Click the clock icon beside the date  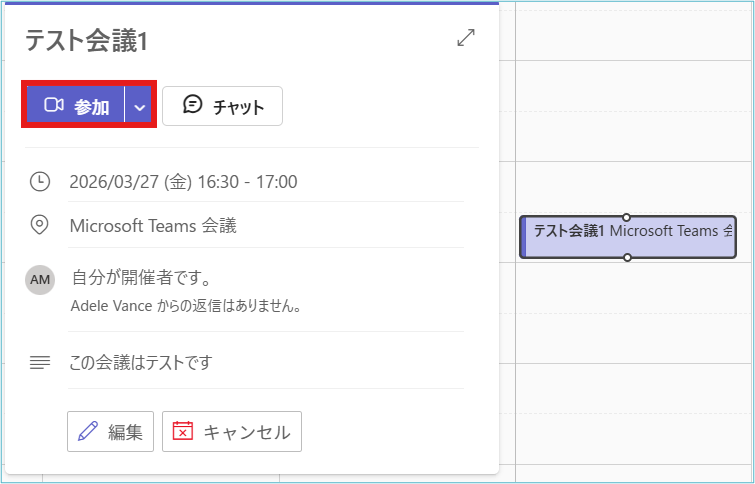(x=39, y=182)
